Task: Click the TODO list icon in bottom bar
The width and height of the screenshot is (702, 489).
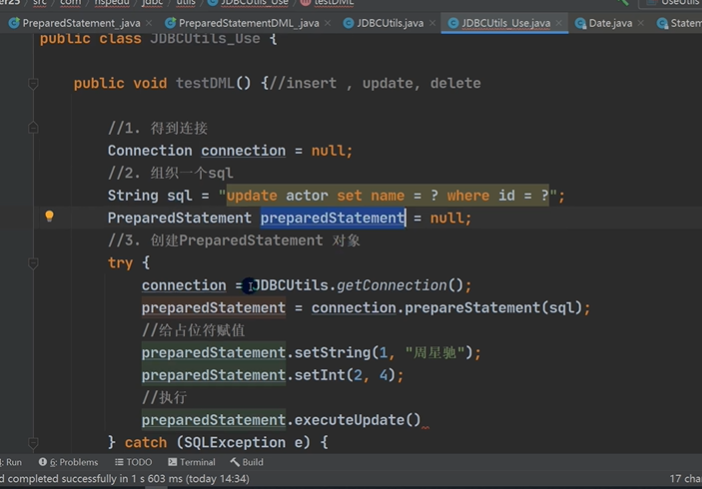Action: click(119, 462)
